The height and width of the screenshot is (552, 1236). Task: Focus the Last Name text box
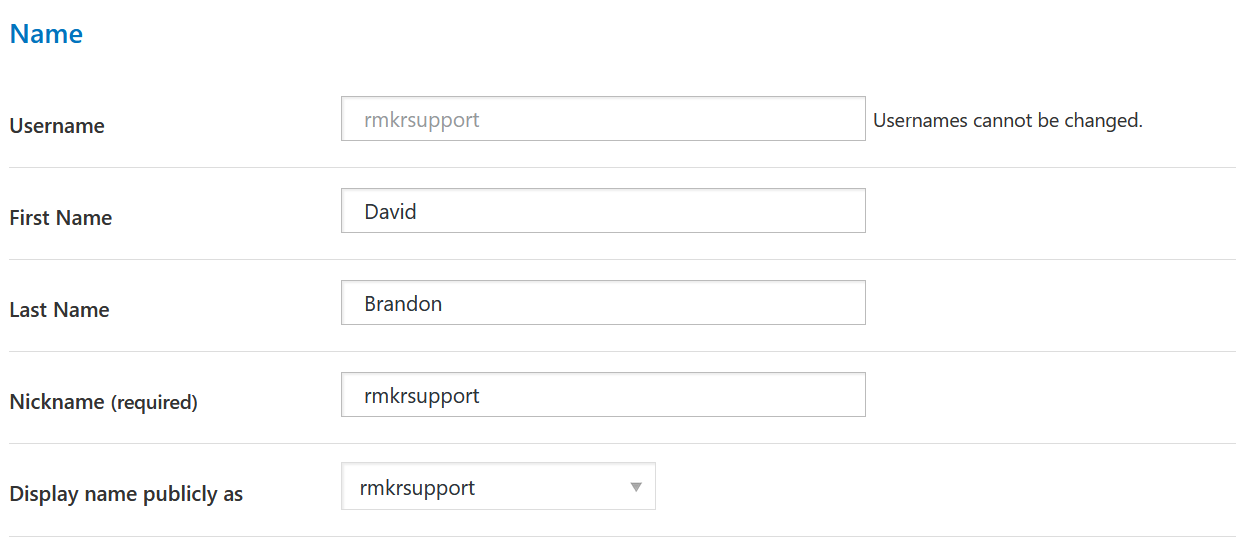coord(602,303)
